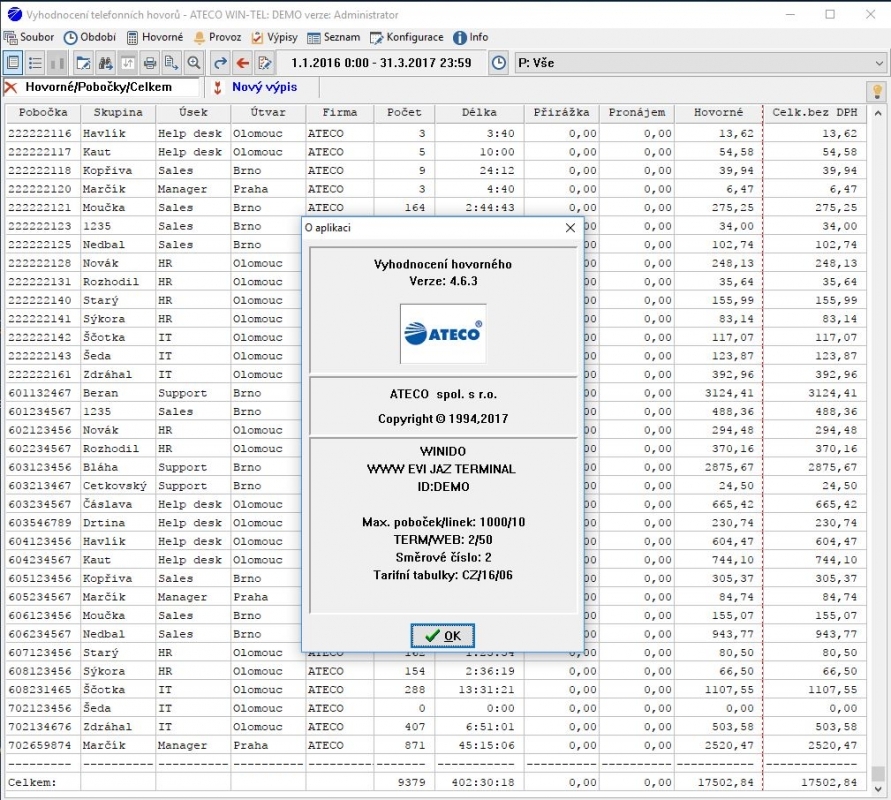
Task: Click the checklist with pencil toolbar icon
Action: tap(265, 62)
